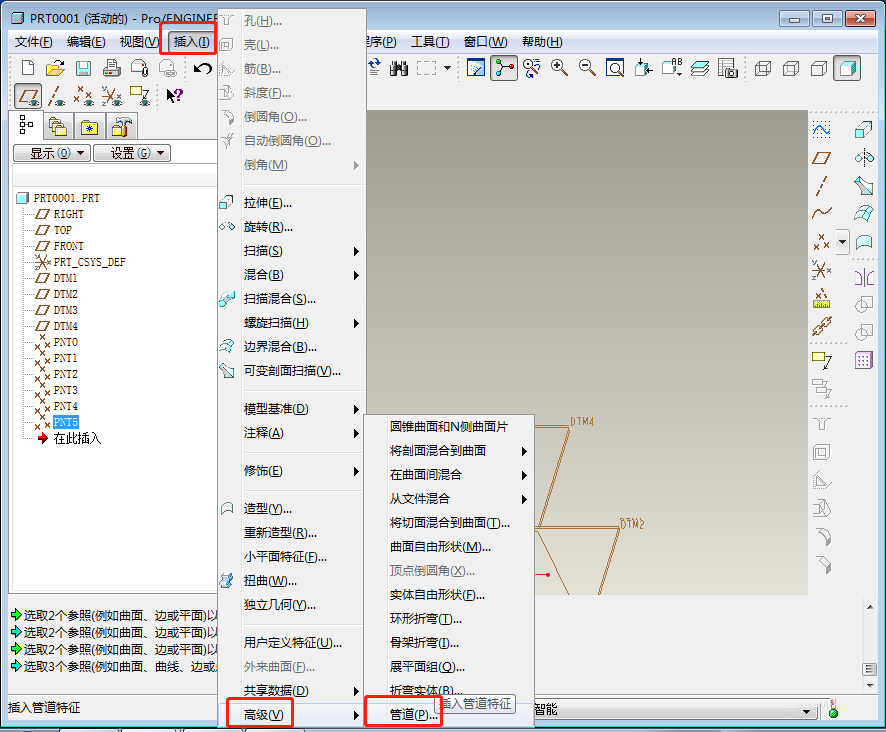
Task: Open the 显示(O) dropdown
Action: pos(51,153)
